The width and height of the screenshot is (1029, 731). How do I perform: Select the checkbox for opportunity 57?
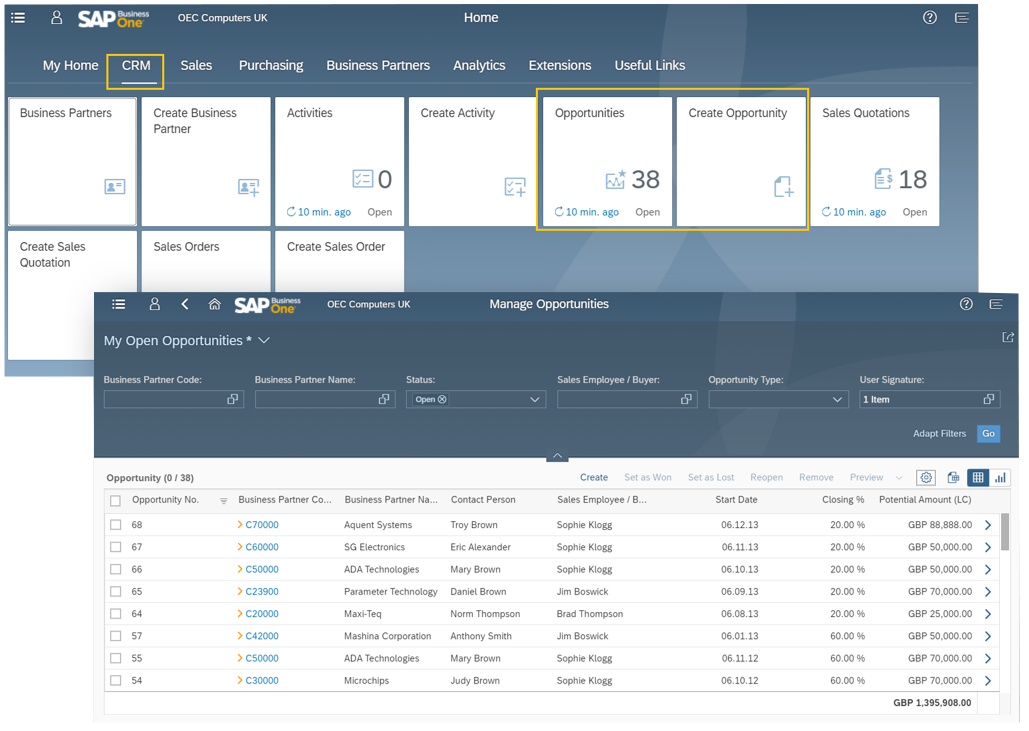pyautogui.click(x=116, y=637)
